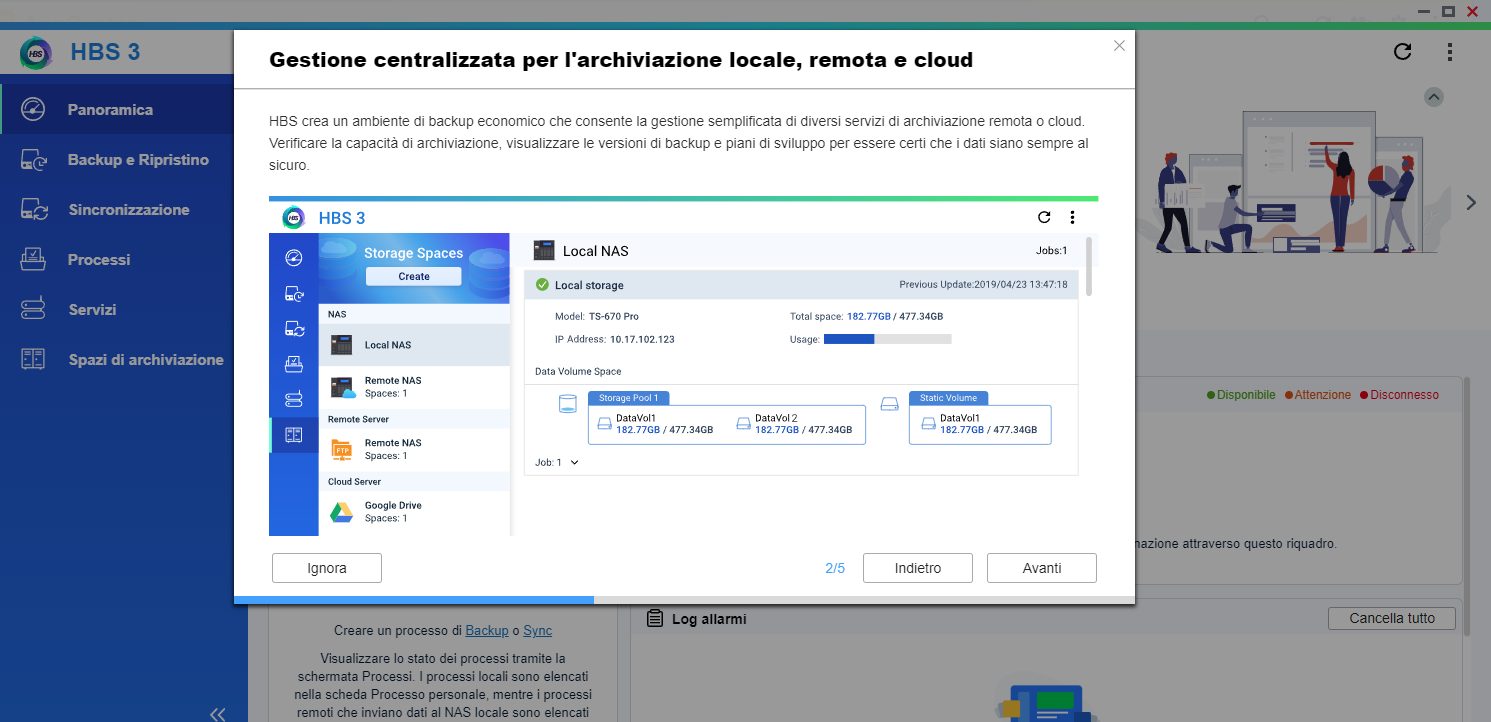Click the Panoramica gauge icon

[33, 110]
